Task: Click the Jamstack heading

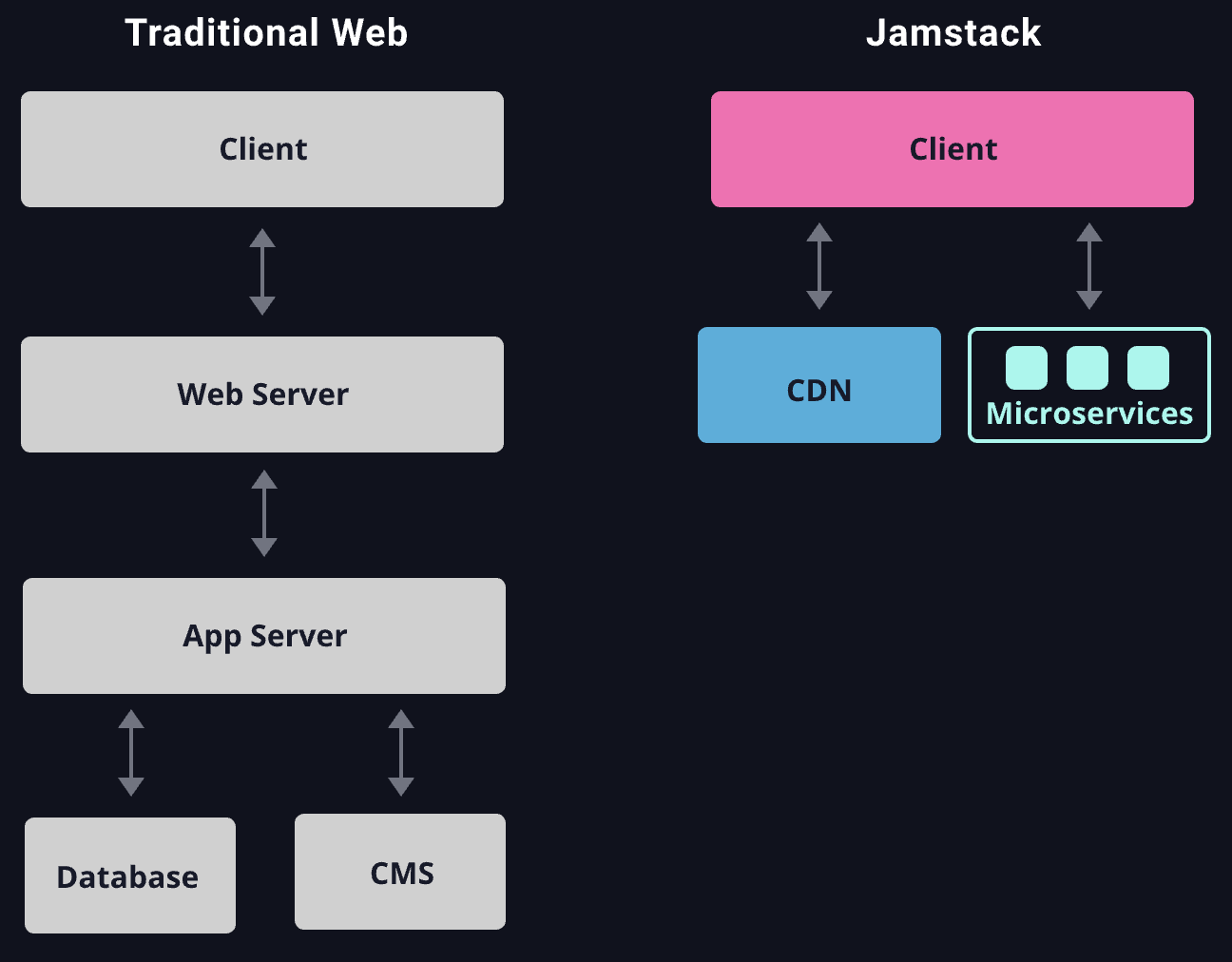Action: pos(953,33)
